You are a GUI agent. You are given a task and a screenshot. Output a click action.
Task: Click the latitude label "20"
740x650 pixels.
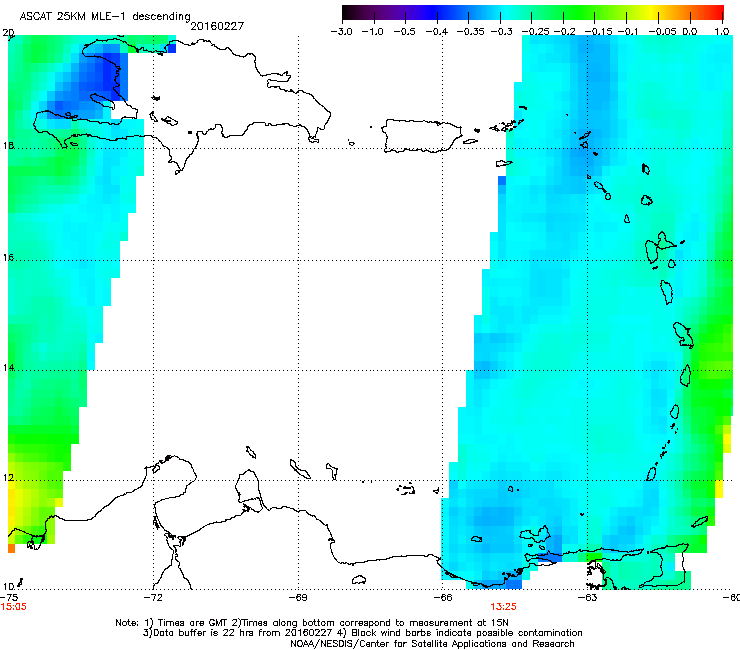[8, 33]
